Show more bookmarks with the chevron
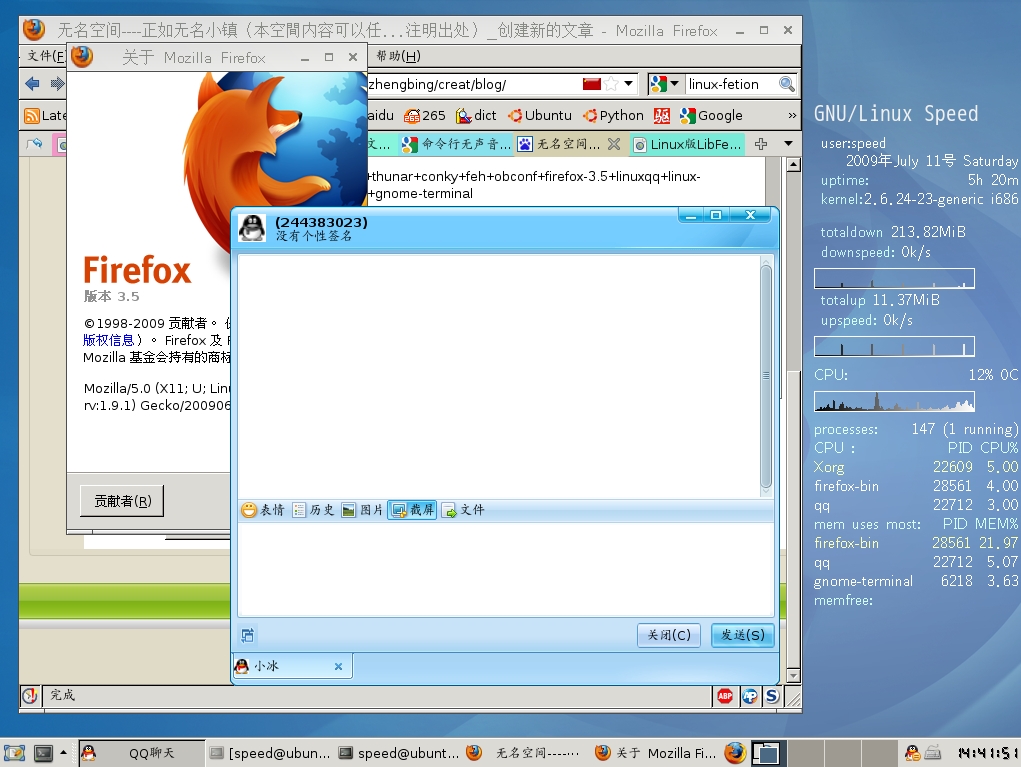This screenshot has width=1021, height=767. click(792, 116)
